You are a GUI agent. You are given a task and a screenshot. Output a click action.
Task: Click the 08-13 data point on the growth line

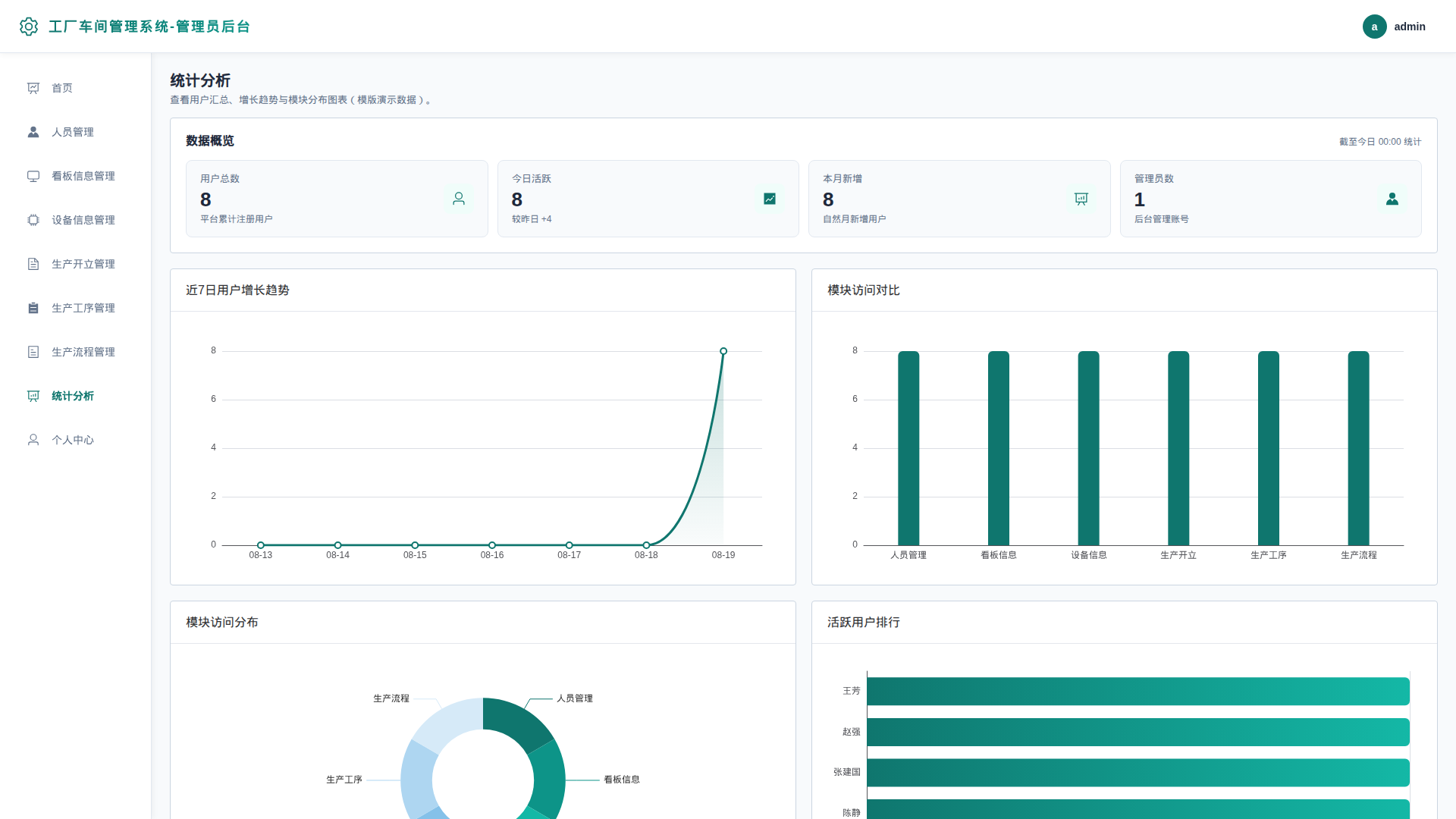click(261, 545)
